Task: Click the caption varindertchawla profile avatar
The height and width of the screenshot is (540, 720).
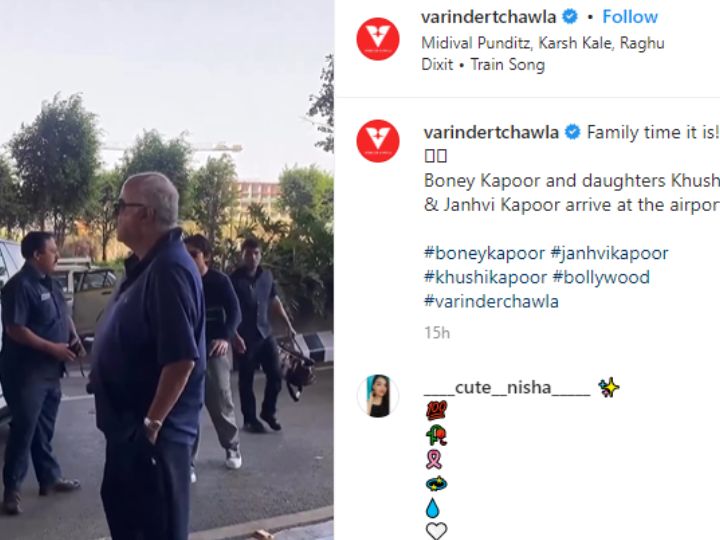Action: point(378,141)
